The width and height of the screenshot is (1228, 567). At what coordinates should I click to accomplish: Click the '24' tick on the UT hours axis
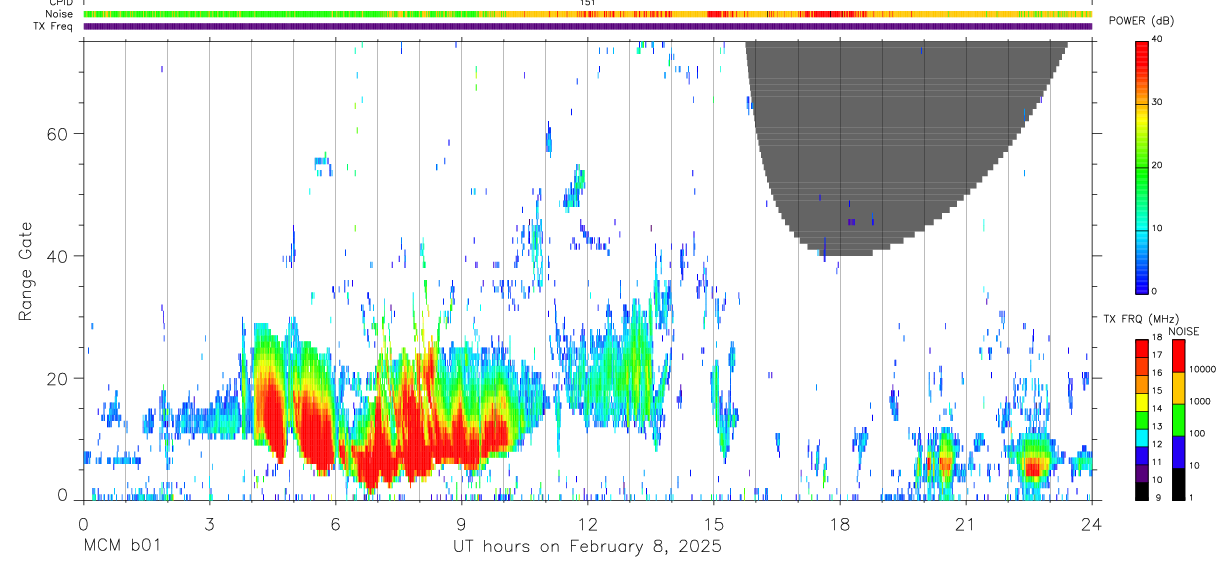(1092, 523)
